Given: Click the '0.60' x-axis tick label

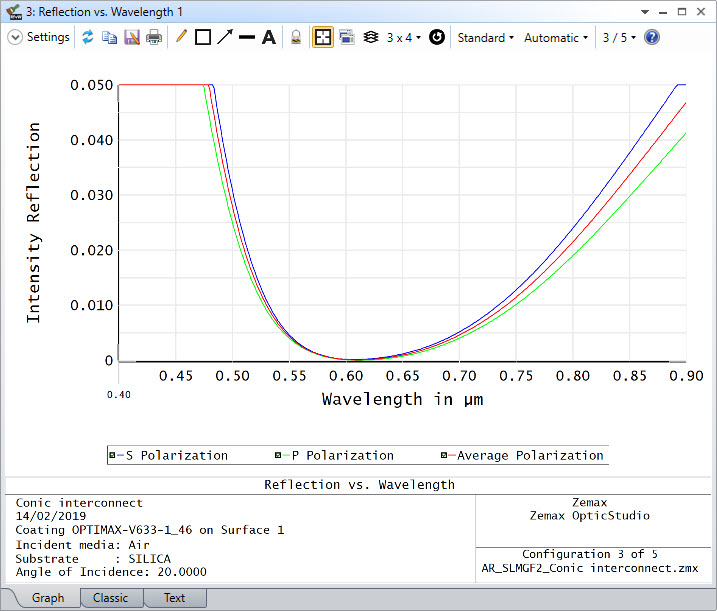Looking at the screenshot, I should click(346, 376).
